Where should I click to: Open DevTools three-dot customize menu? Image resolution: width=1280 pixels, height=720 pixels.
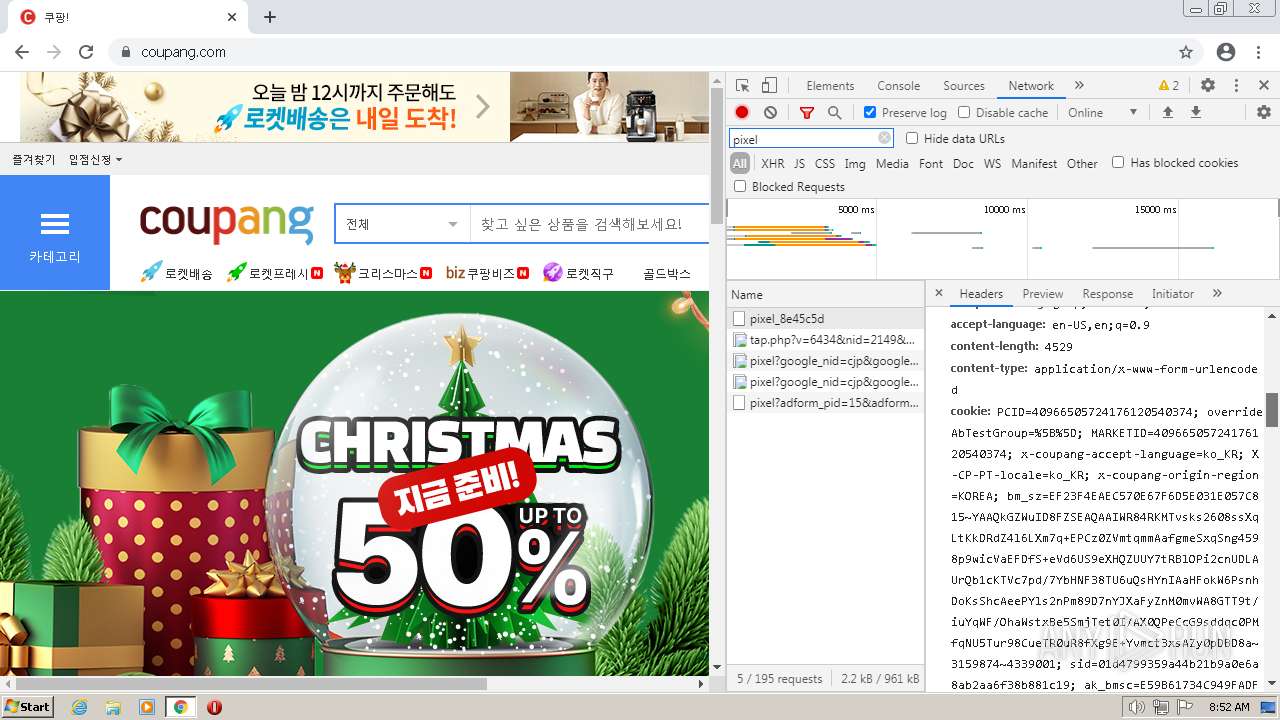pos(1236,86)
